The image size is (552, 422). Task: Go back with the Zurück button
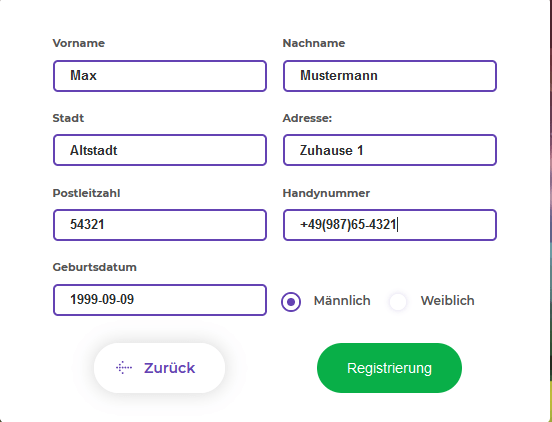click(x=159, y=368)
